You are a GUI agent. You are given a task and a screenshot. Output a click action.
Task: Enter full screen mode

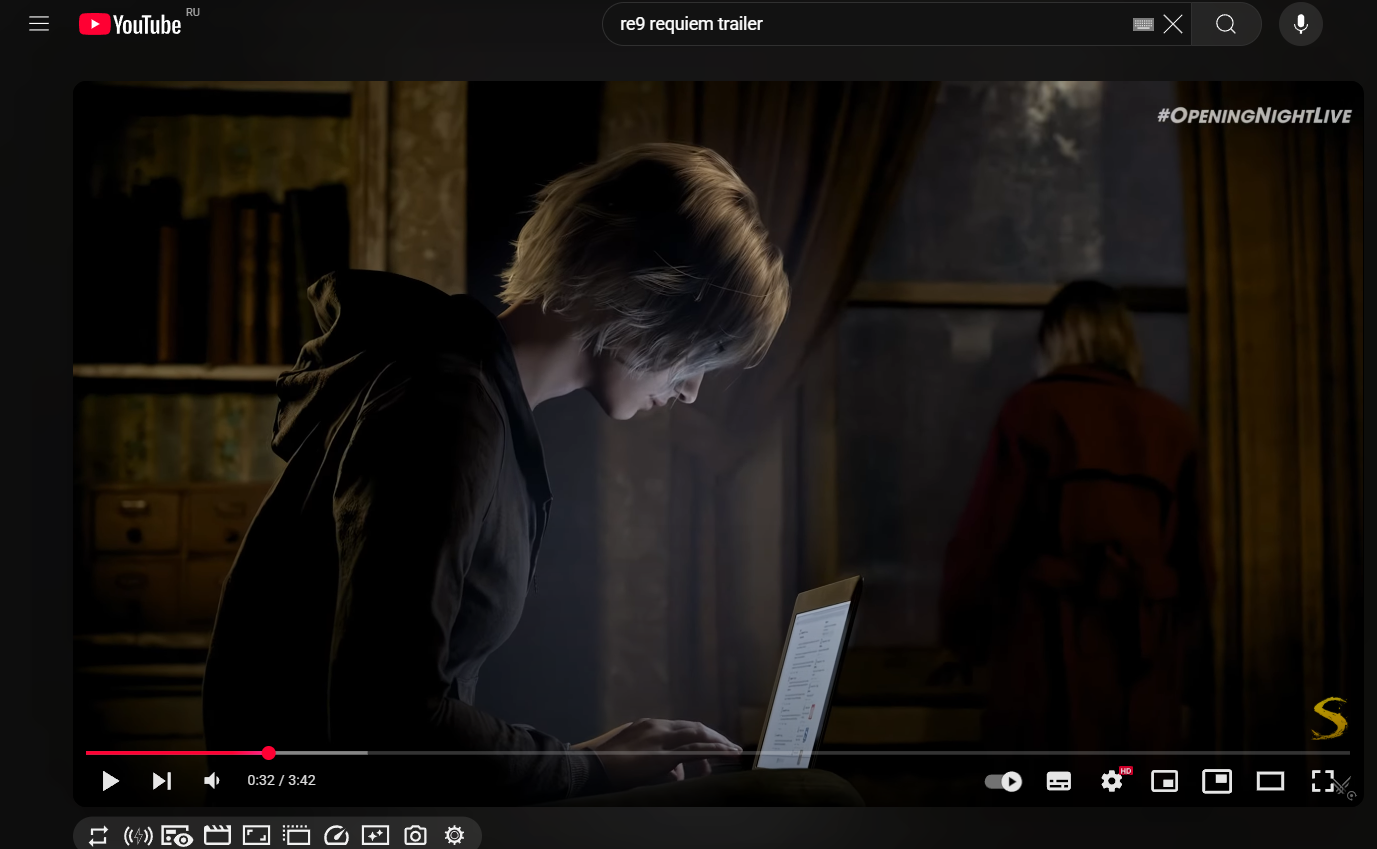click(1322, 781)
